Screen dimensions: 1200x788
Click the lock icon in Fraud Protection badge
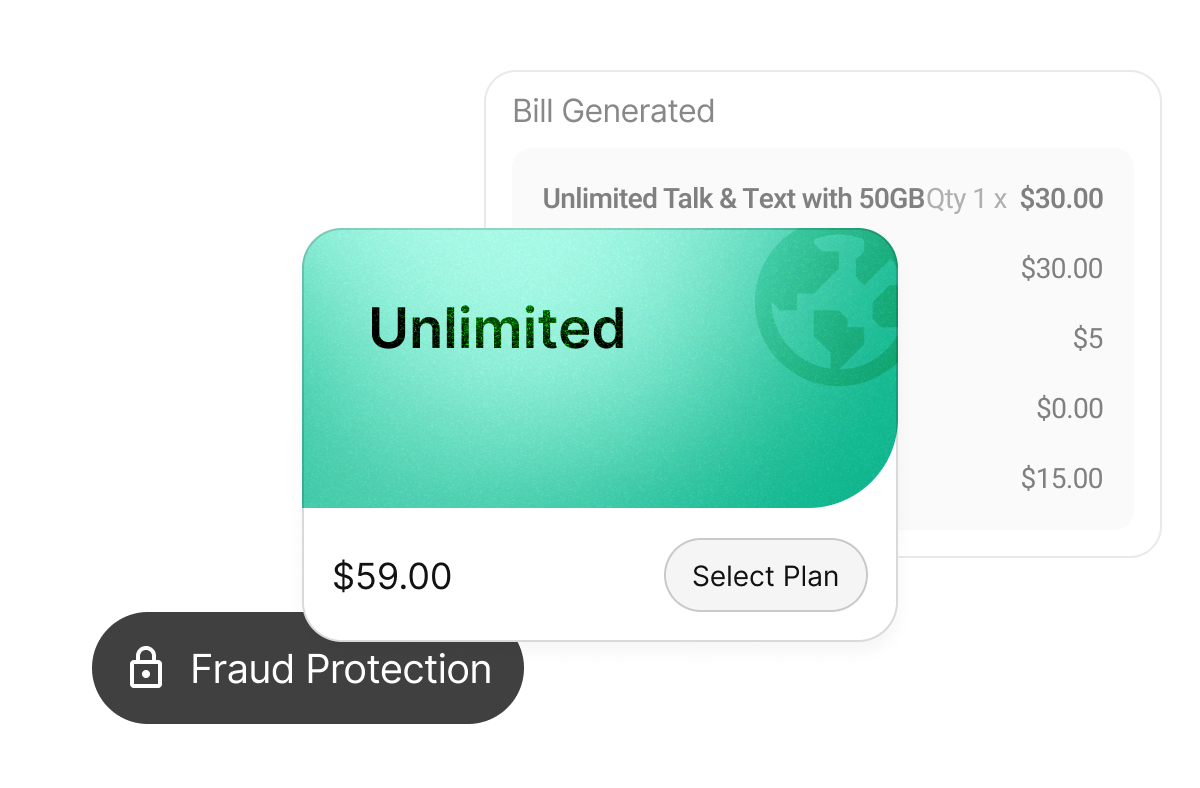146,668
